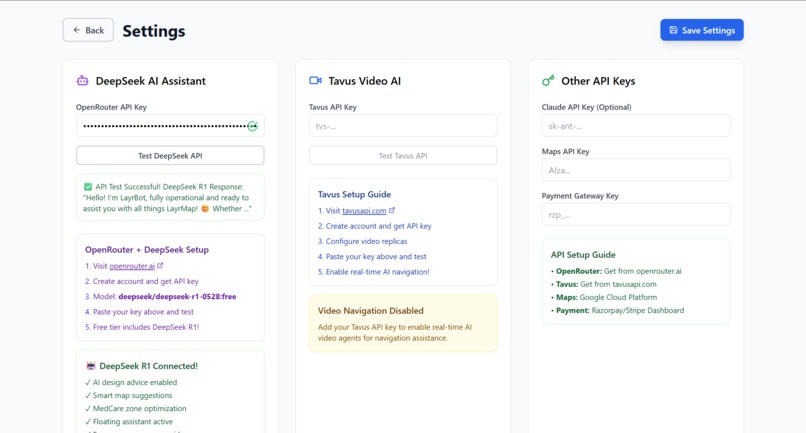
Task: Click the Test Tavus API button
Action: click(403, 156)
